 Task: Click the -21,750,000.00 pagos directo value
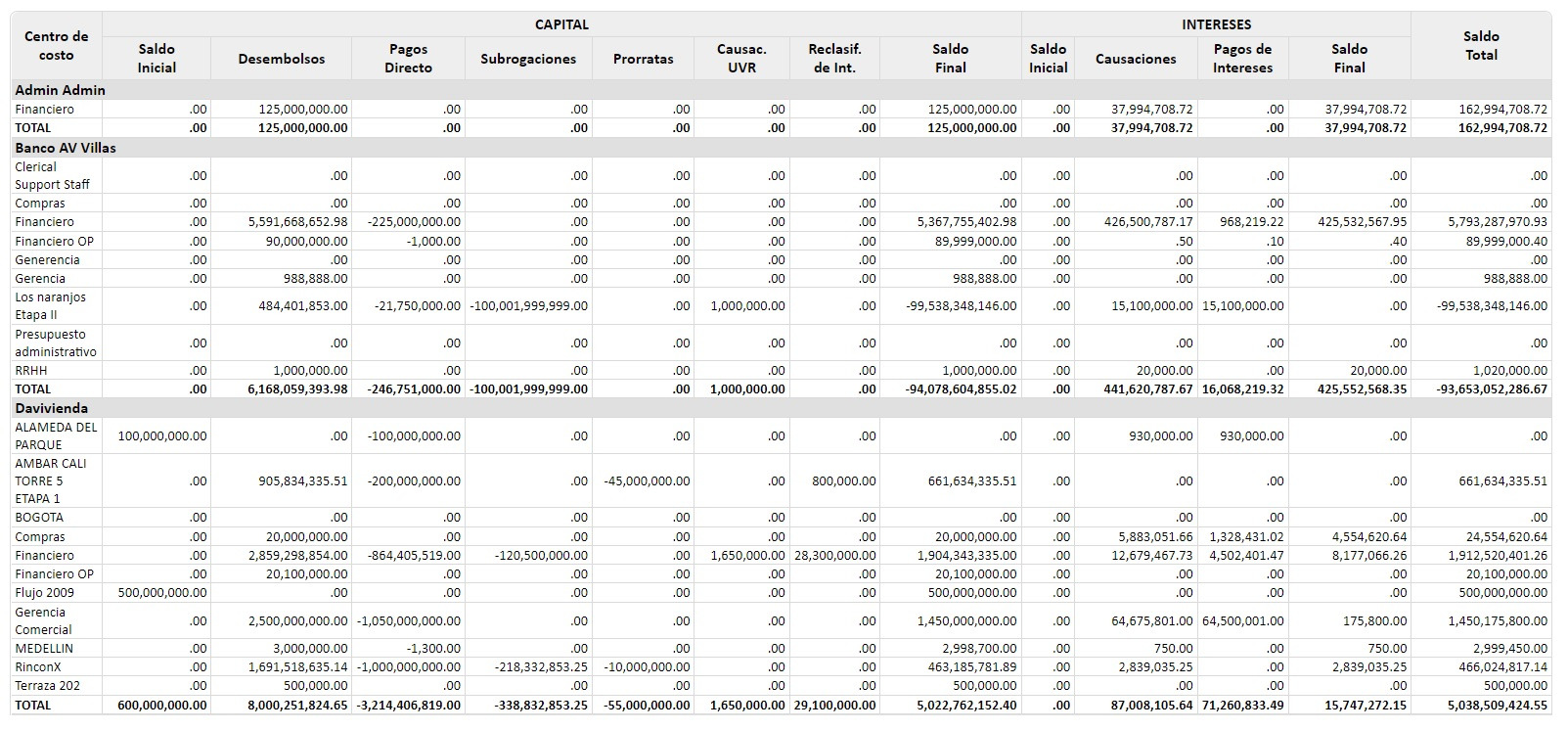click(417, 306)
